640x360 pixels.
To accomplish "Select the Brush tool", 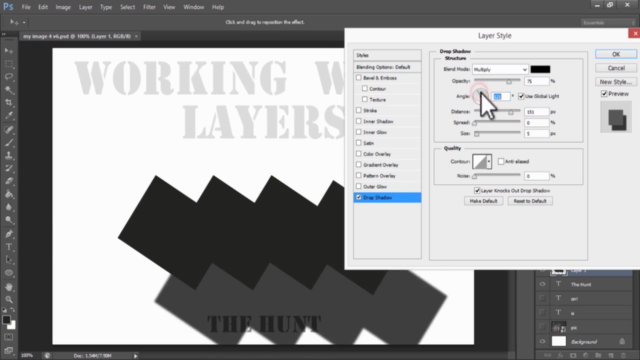I will [x=9, y=143].
